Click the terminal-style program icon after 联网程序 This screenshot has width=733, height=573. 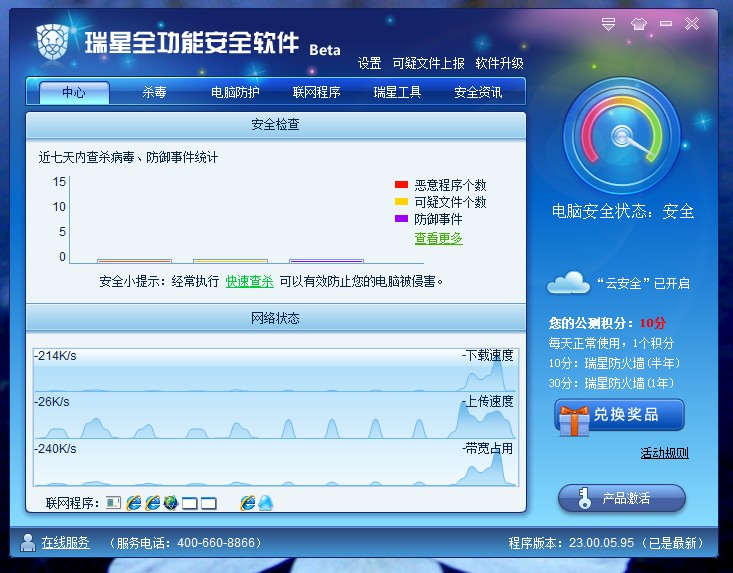coord(113,503)
